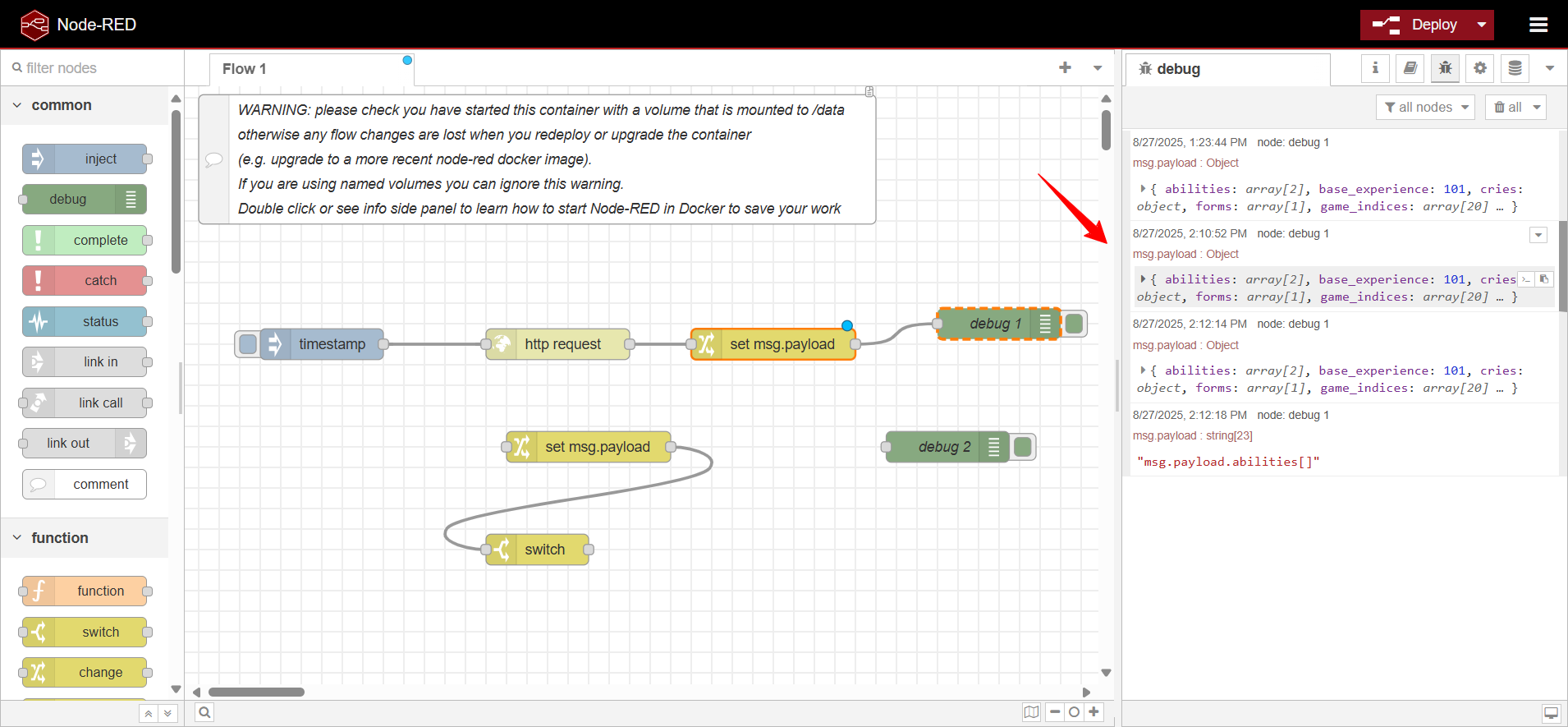Select the debug node in the palette
This screenshot has width=1568, height=727.
85,199
